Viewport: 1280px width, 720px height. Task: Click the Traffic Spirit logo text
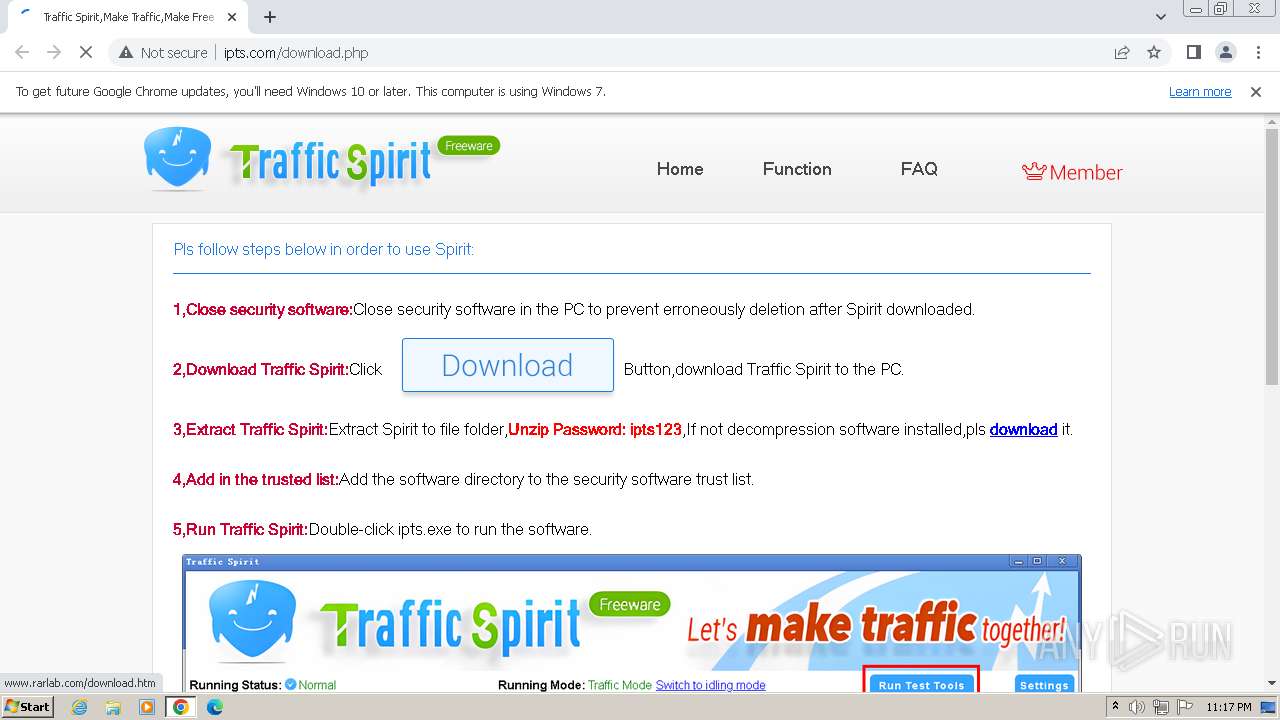[x=332, y=163]
